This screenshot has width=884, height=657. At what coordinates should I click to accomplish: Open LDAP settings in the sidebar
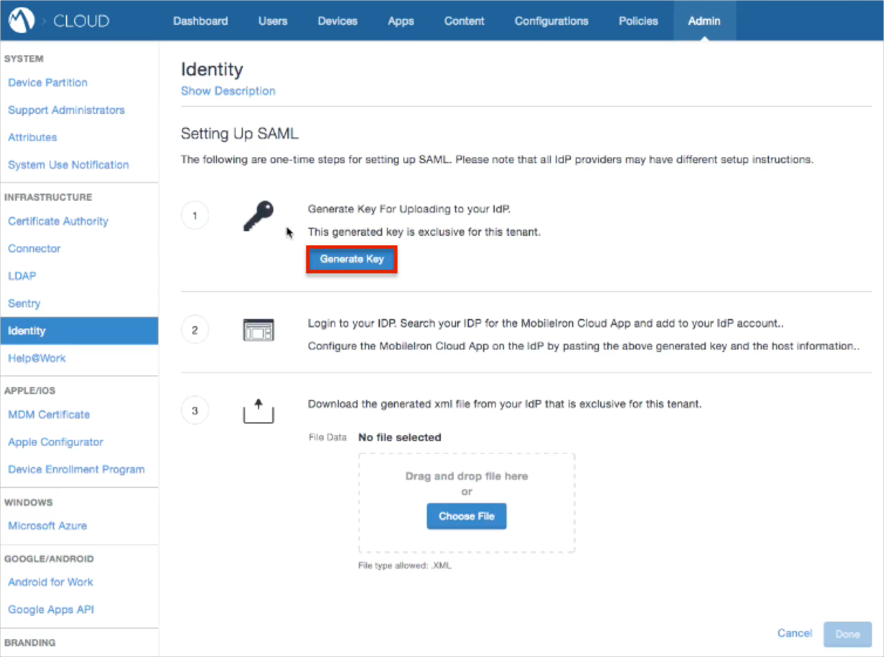point(22,276)
